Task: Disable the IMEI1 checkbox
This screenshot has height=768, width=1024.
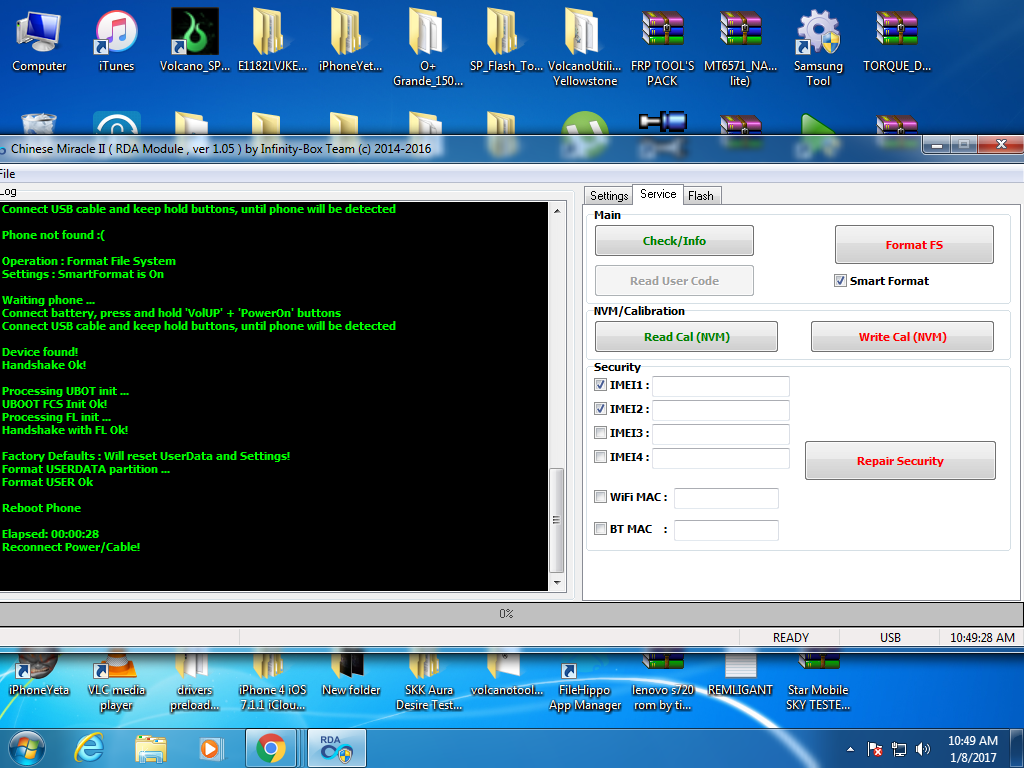Action: (600, 385)
